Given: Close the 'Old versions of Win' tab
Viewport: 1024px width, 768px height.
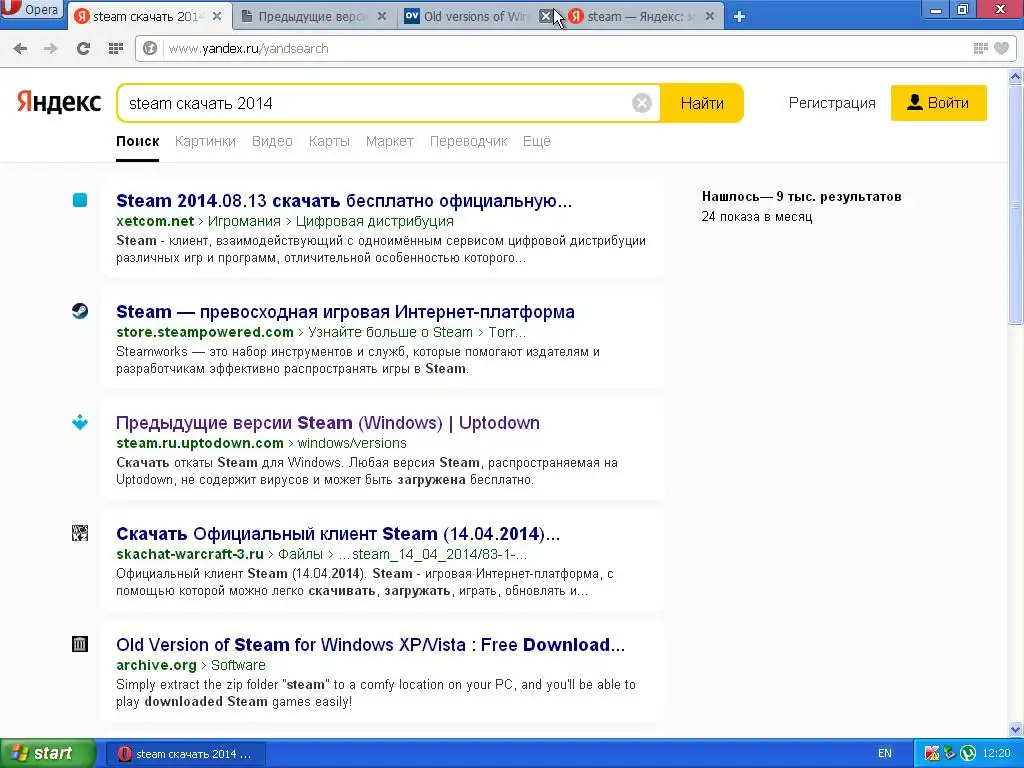Looking at the screenshot, I should pyautogui.click(x=545, y=16).
